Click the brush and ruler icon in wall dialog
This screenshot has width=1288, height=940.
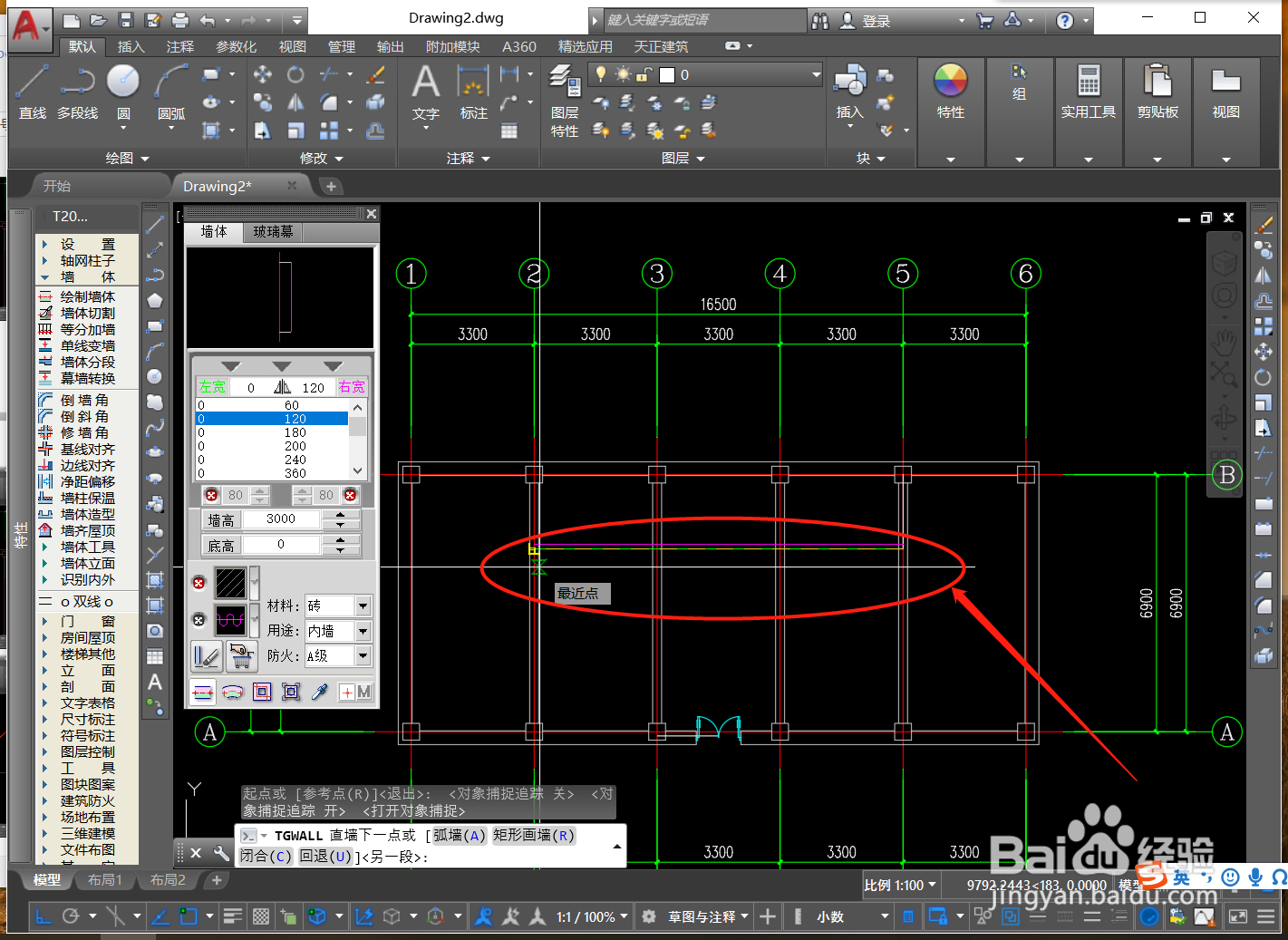pyautogui.click(x=207, y=655)
